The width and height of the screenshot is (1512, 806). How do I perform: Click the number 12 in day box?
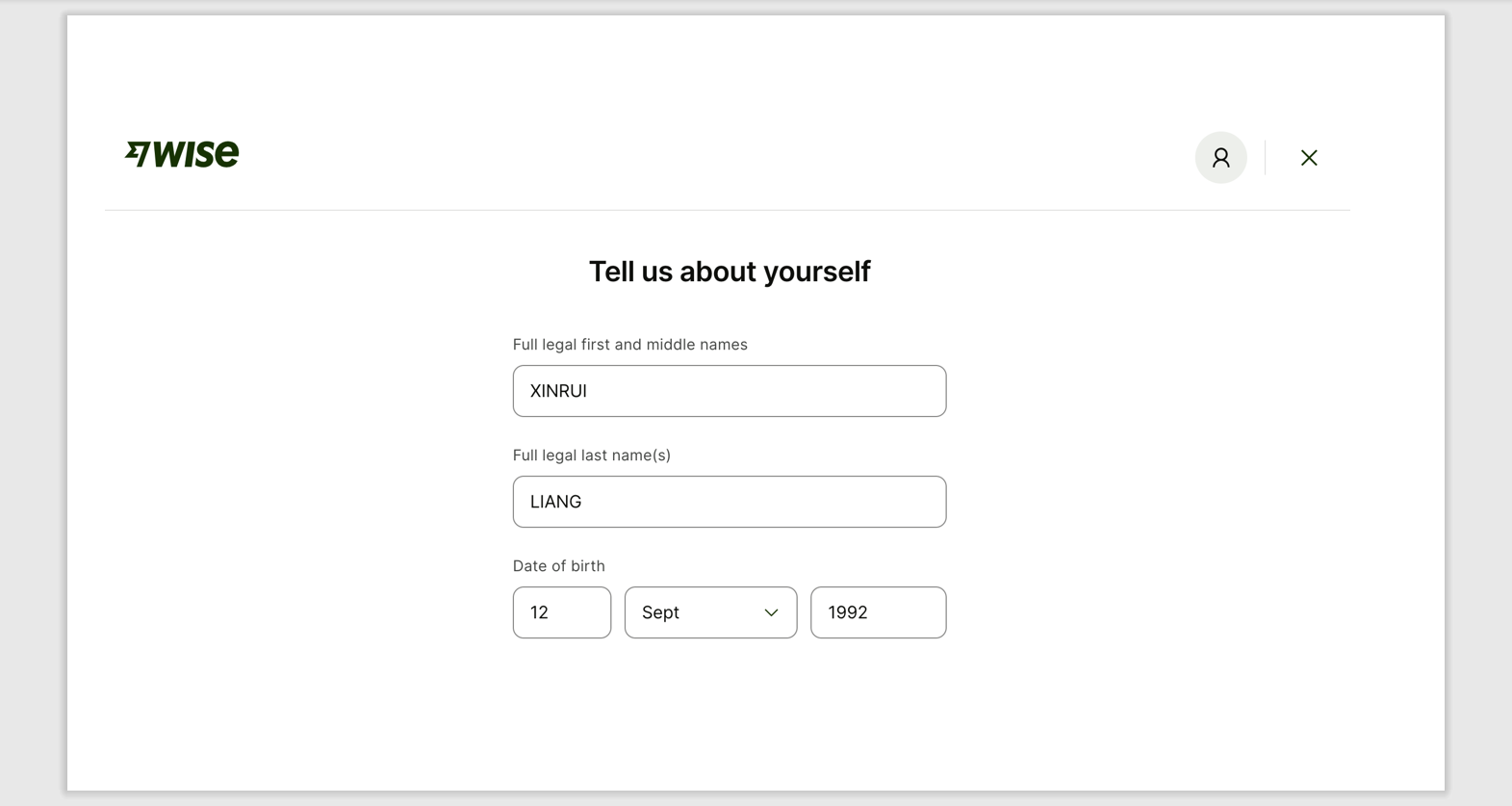click(x=539, y=612)
